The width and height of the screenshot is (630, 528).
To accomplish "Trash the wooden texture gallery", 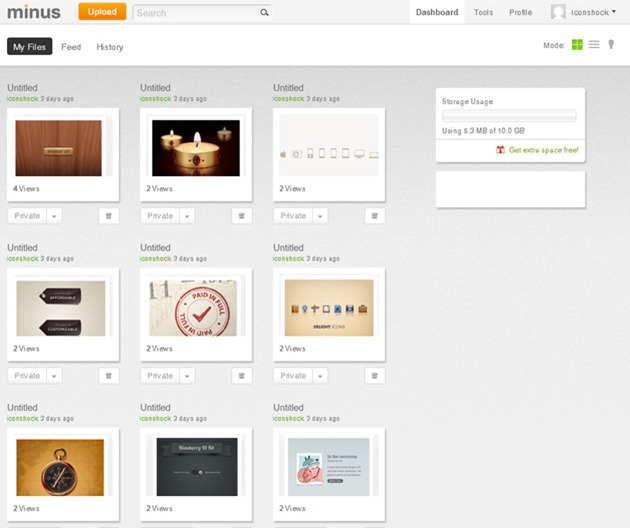I will click(x=109, y=216).
